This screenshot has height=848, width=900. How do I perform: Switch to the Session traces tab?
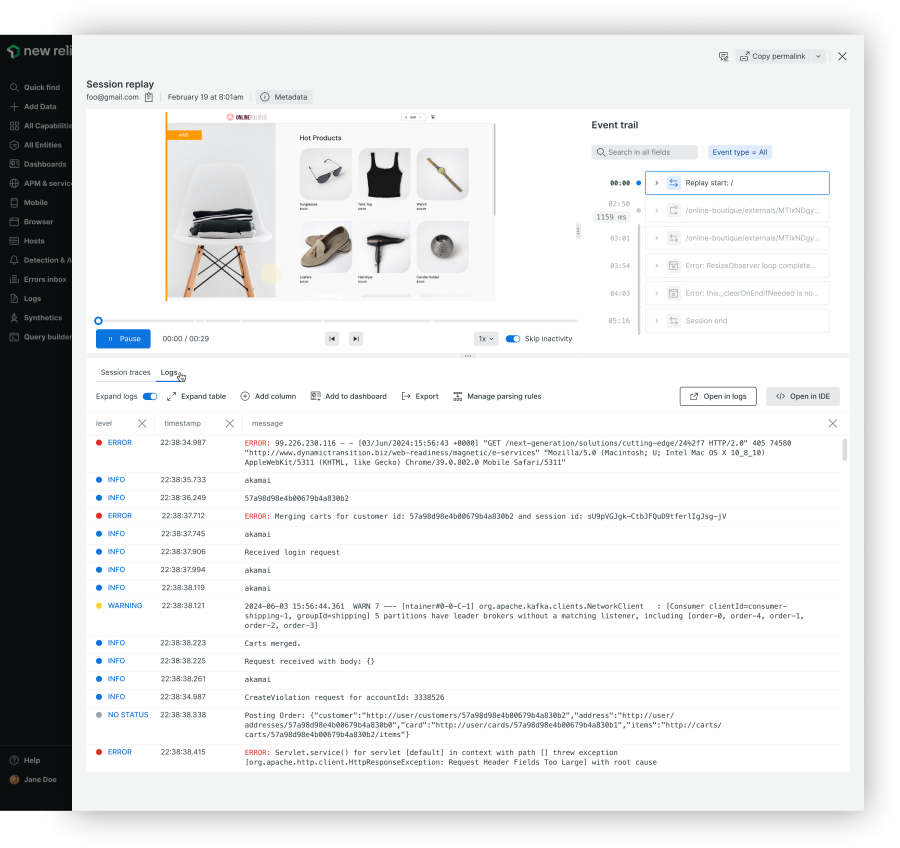pos(125,372)
